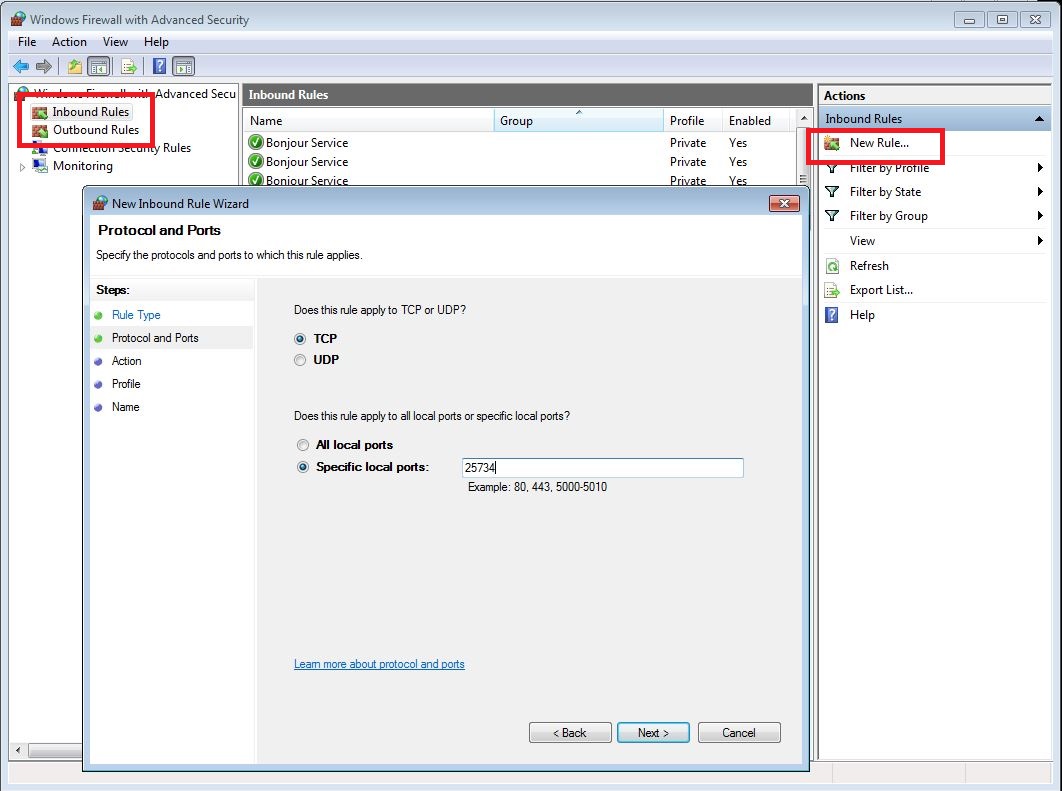Toggle the Show/Hide Console Tree toolbar icon

(x=98, y=66)
